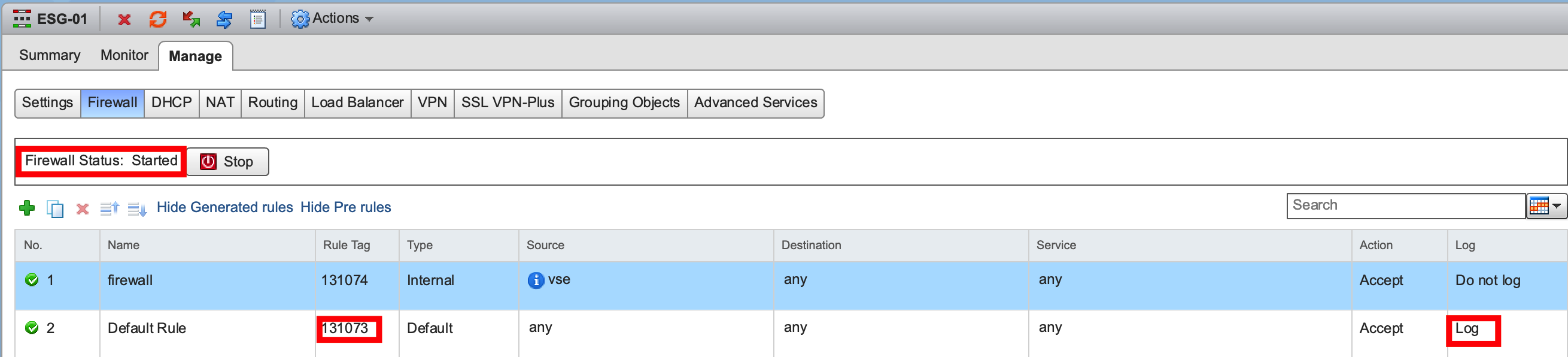Screen dimensions: 1568x357
Task: Open the NAT sub-tab
Action: pyautogui.click(x=220, y=102)
